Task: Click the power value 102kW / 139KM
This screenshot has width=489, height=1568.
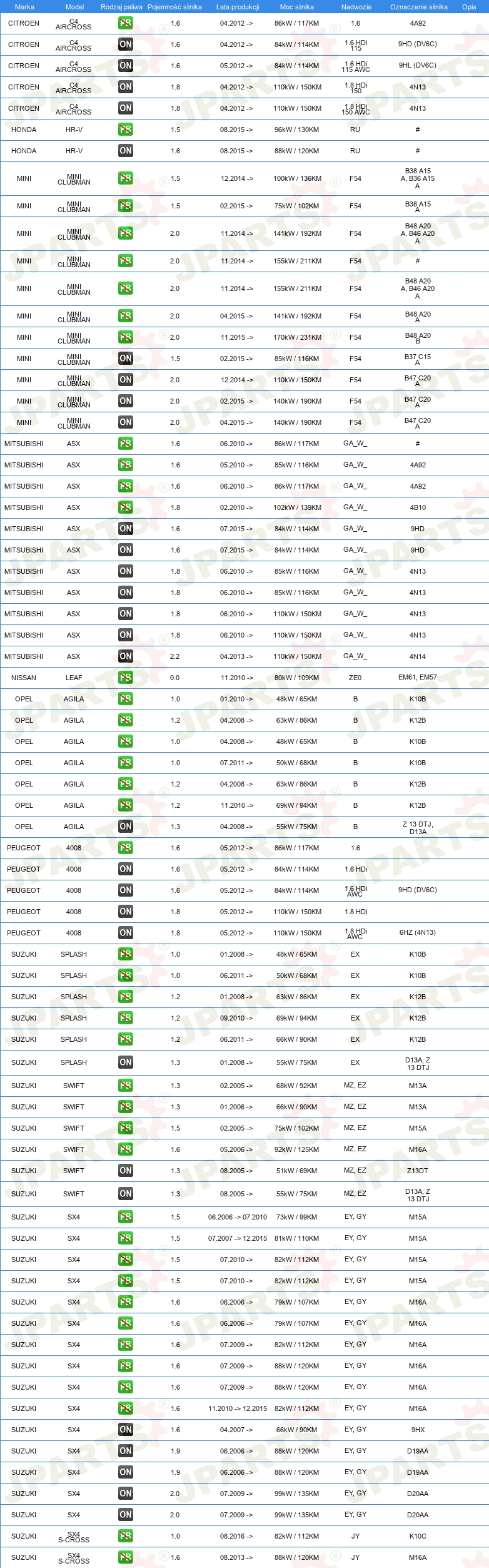Action: click(x=297, y=507)
